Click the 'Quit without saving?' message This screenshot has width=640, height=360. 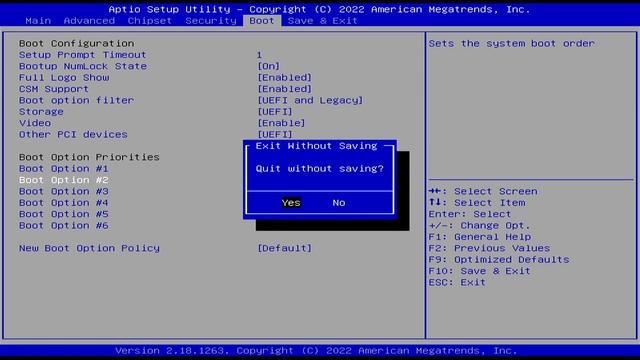click(x=320, y=169)
